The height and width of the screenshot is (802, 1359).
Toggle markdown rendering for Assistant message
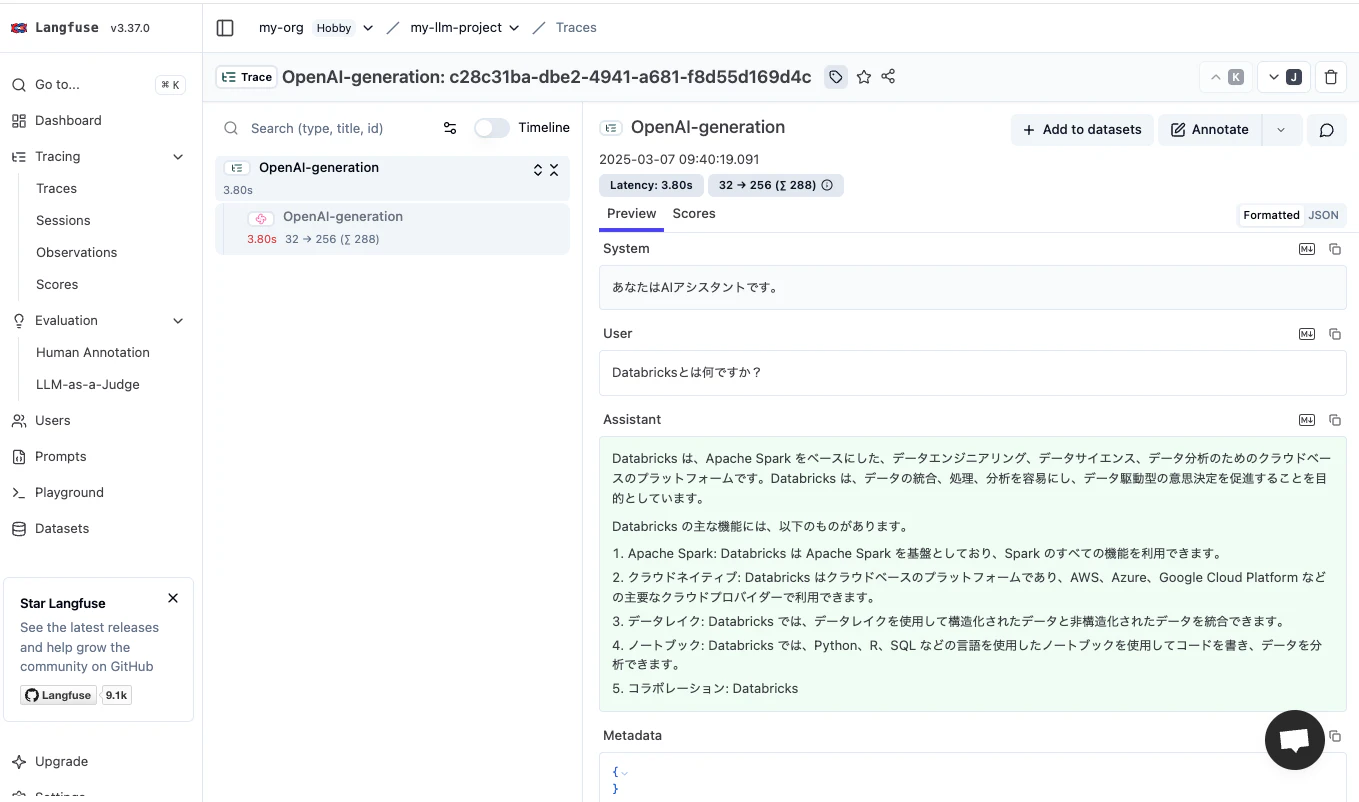pos(1307,420)
